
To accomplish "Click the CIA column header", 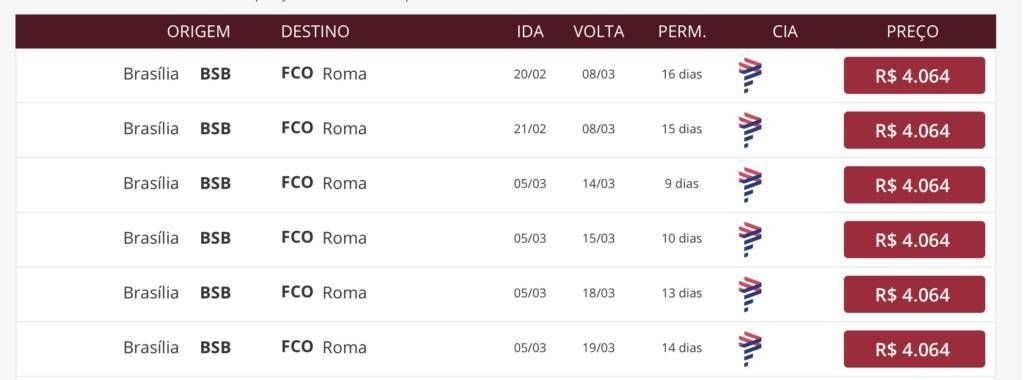I will [x=784, y=31].
